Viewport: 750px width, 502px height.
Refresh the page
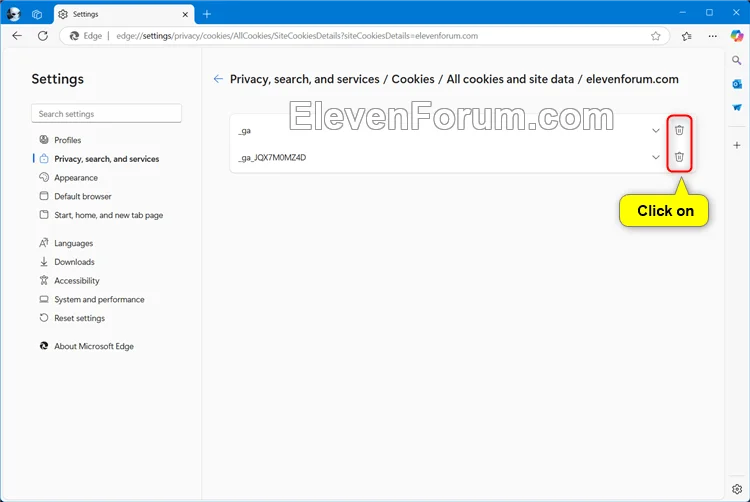tap(43, 36)
